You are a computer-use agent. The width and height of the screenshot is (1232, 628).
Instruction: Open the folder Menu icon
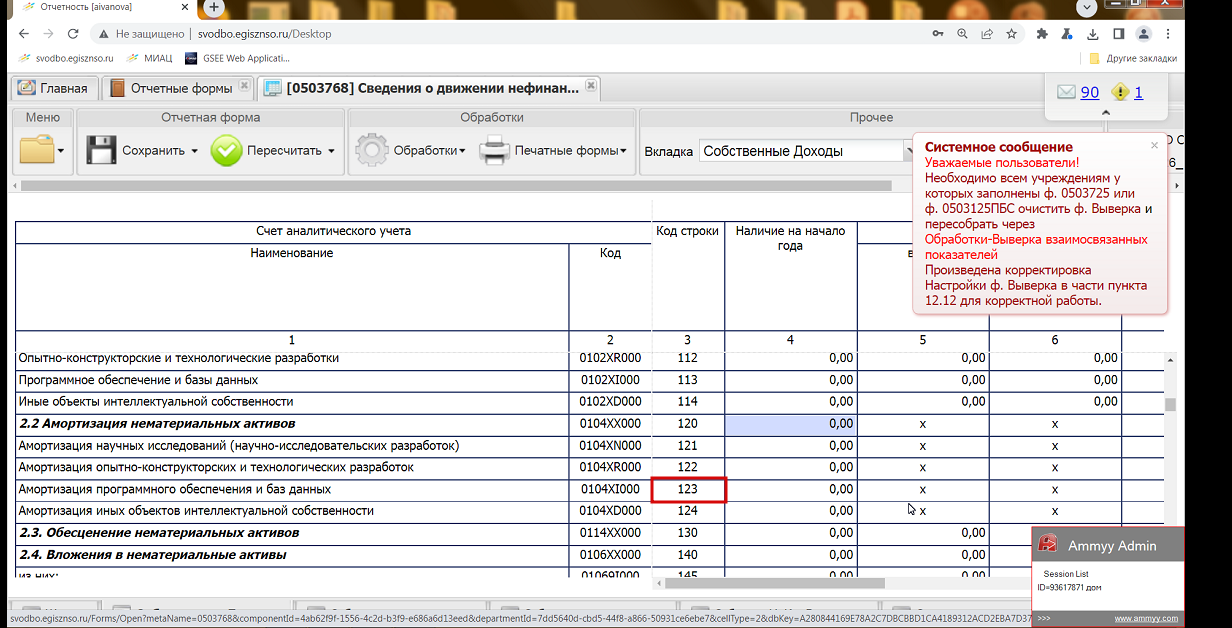coord(37,151)
